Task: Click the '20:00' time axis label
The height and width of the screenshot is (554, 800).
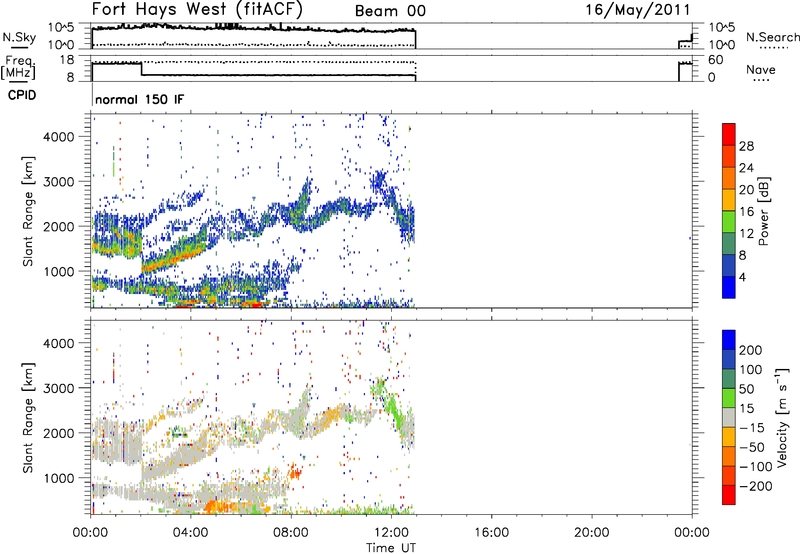Action: [x=591, y=533]
